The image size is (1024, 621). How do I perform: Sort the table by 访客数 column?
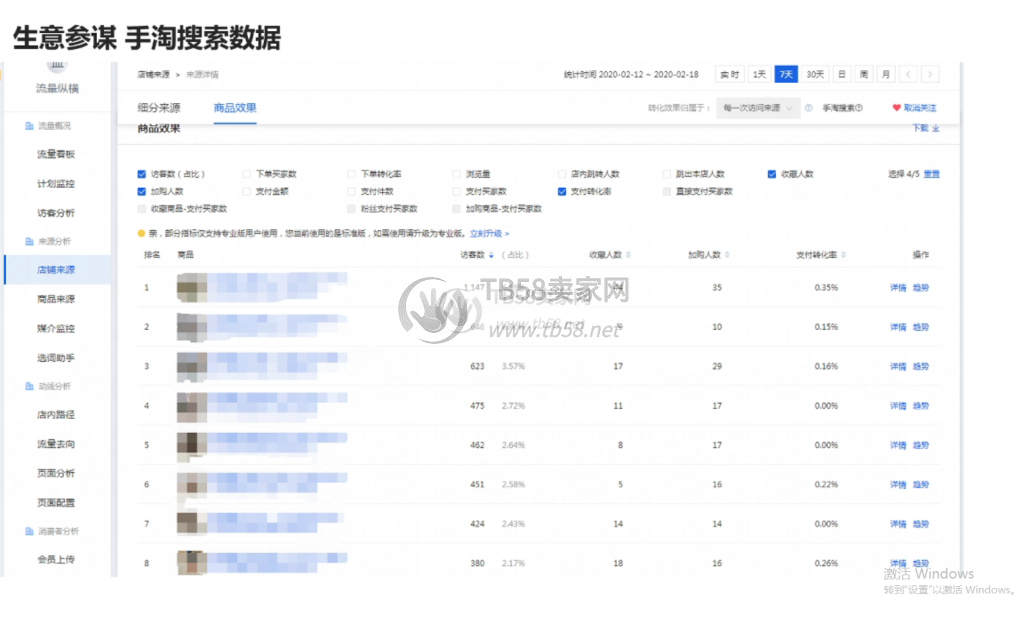(491, 255)
